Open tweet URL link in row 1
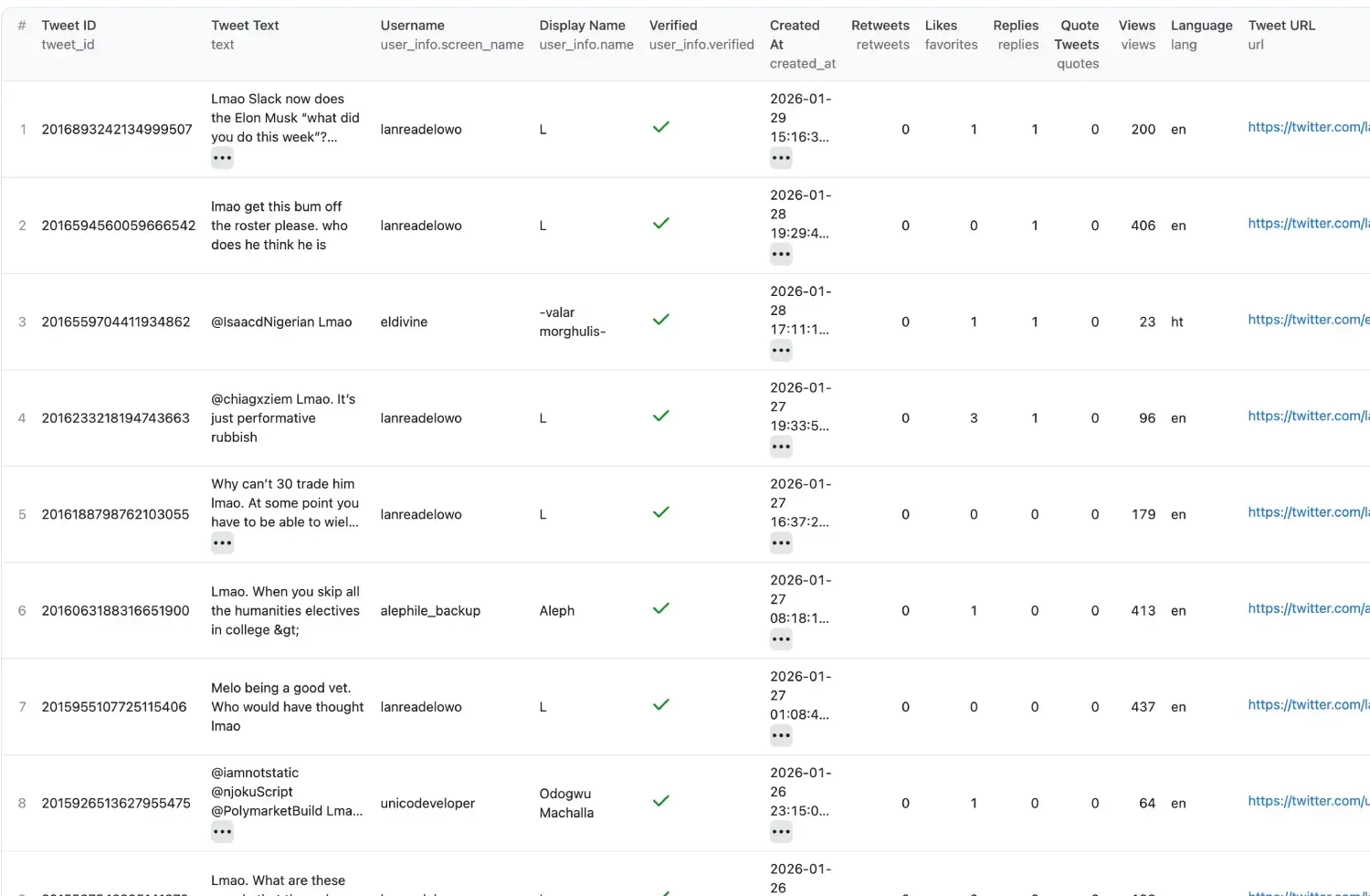 [1307, 127]
